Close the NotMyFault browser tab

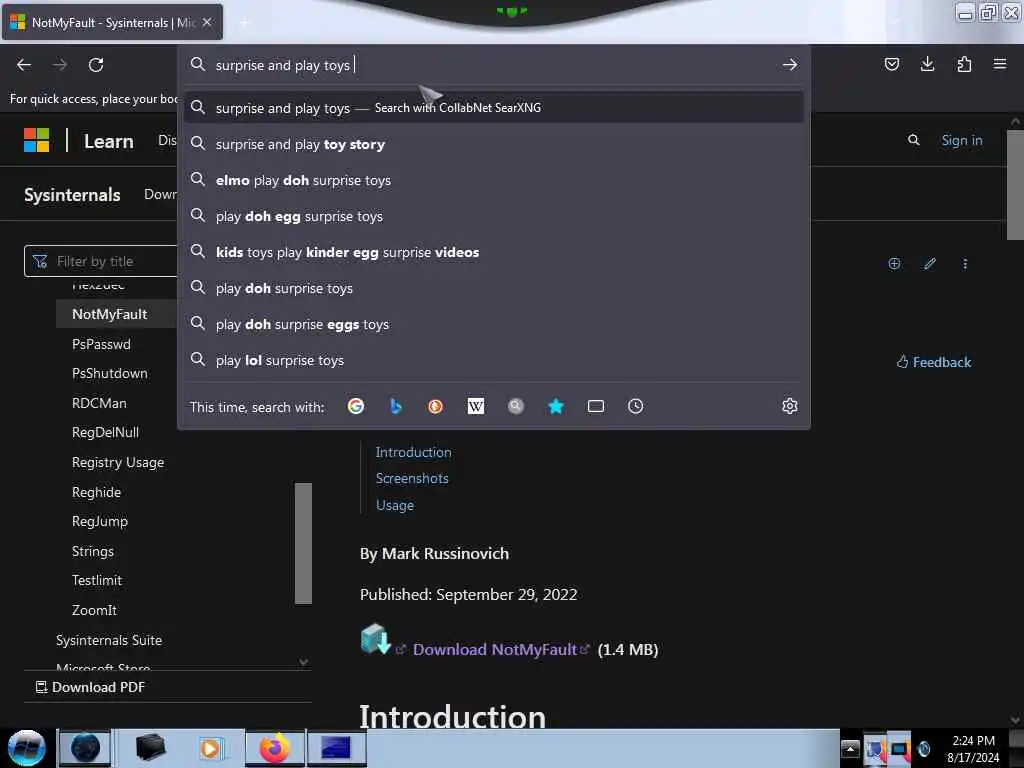coord(207,22)
